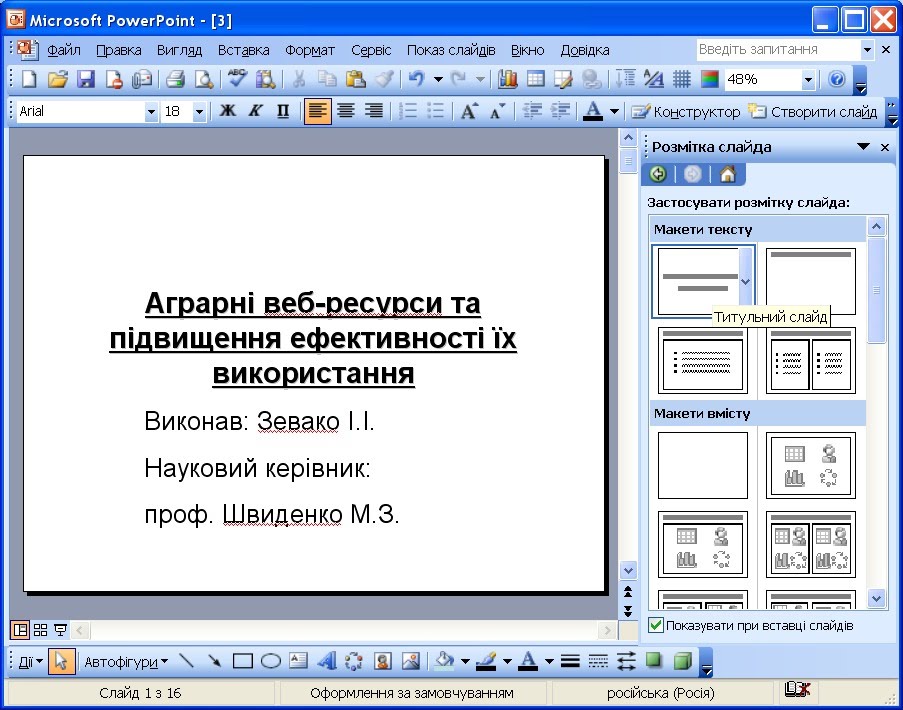Click the Cut scissors icon

[298, 79]
